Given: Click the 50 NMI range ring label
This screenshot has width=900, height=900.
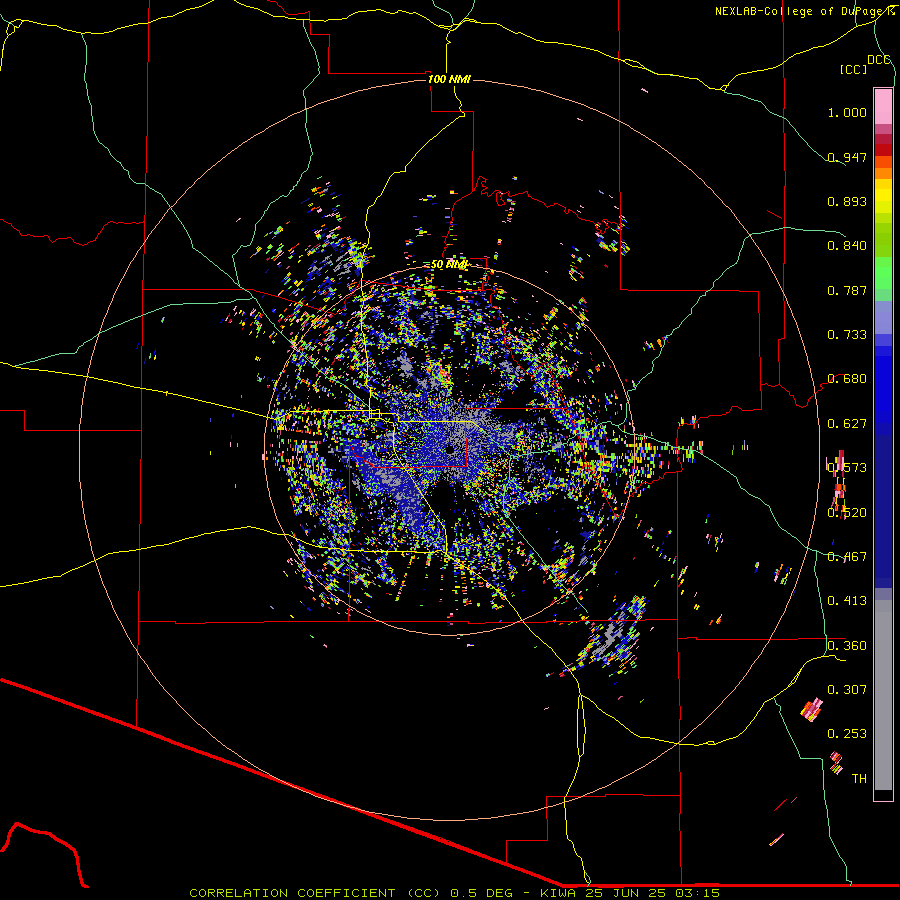Looking at the screenshot, I should (449, 264).
